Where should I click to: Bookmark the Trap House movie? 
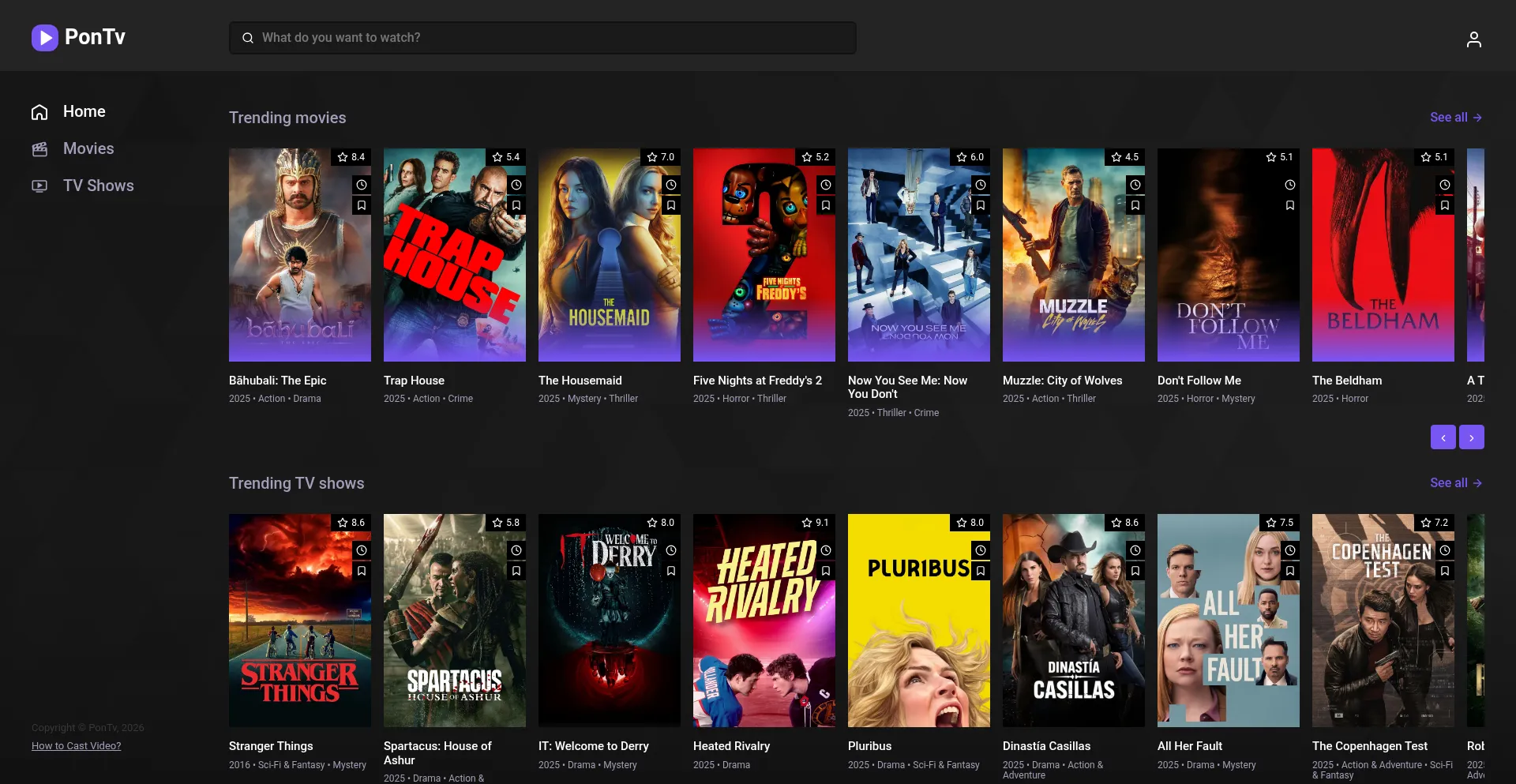click(516, 205)
